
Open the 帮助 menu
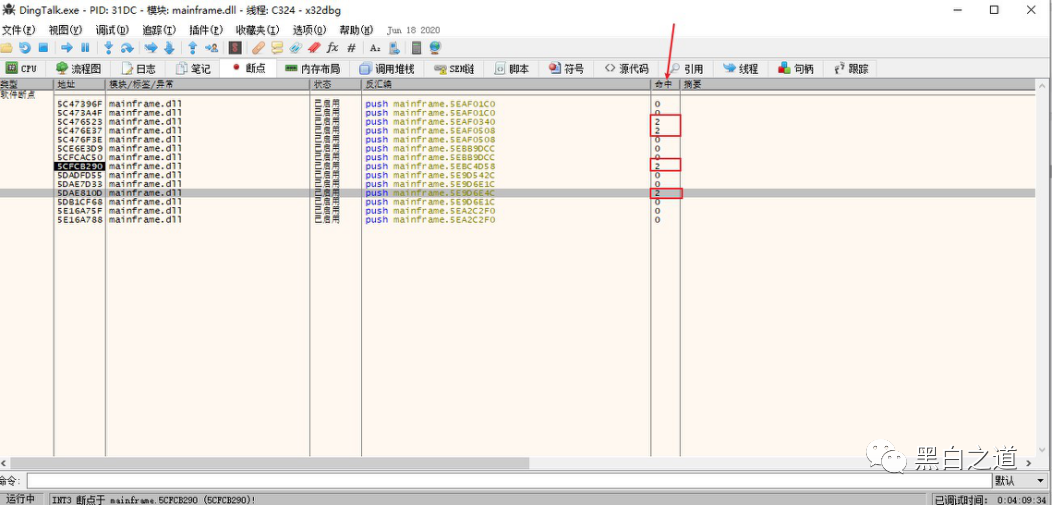click(356, 30)
